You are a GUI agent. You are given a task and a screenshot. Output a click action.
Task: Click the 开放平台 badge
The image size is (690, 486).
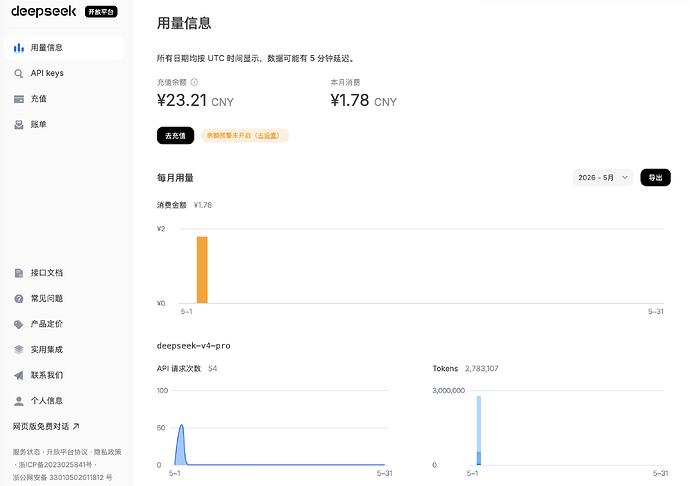[101, 12]
